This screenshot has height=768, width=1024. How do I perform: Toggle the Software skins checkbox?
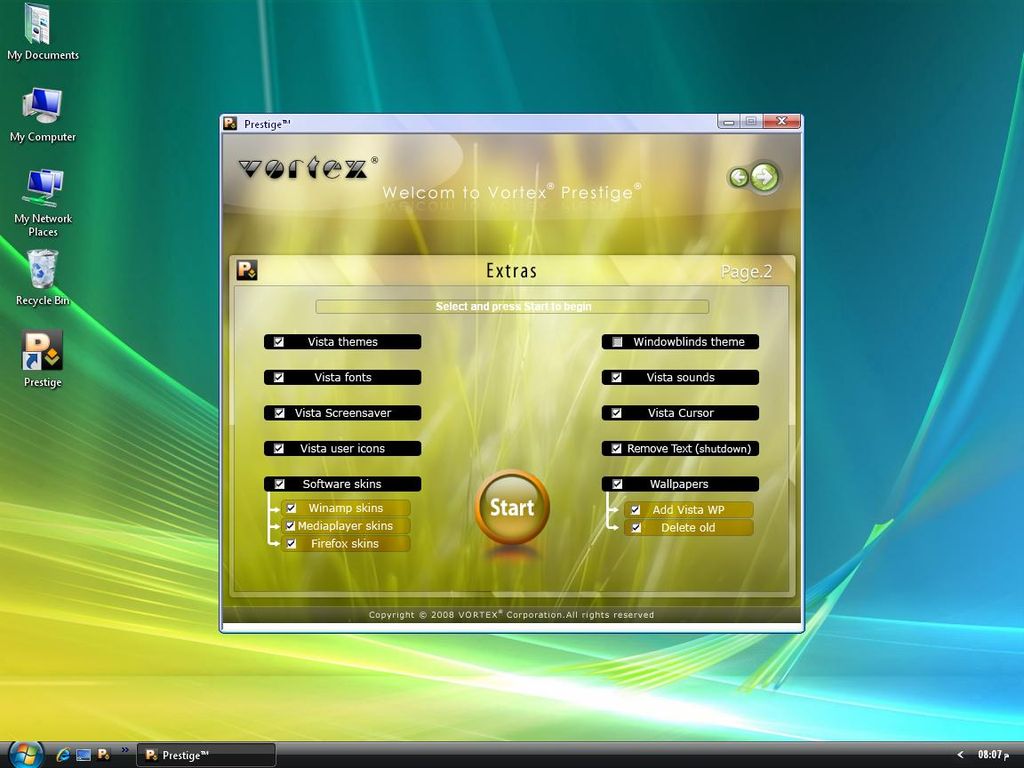(280, 484)
